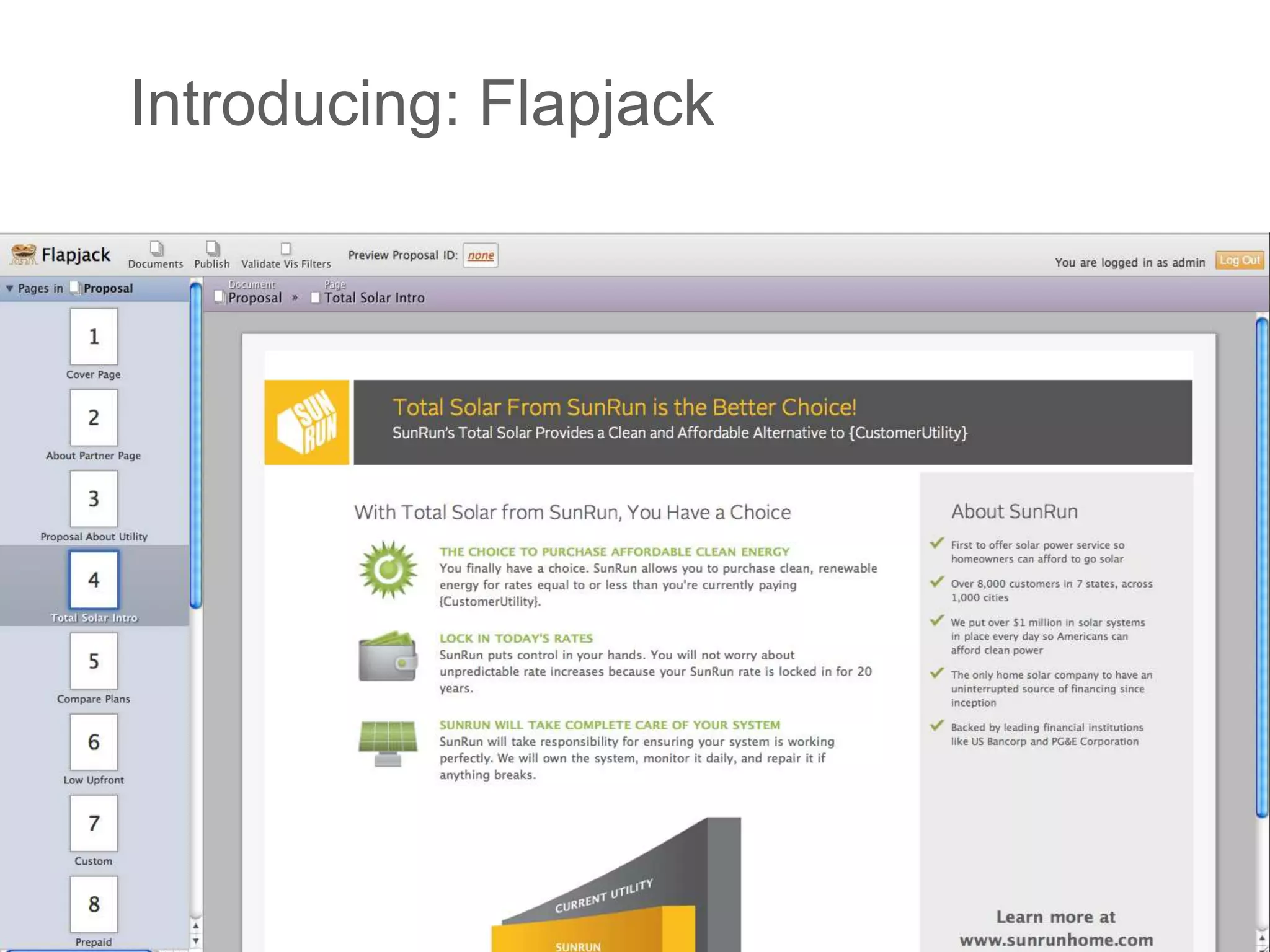Click the 'You are logged in as admin' text
The width and height of the screenshot is (1270, 952).
point(1130,262)
